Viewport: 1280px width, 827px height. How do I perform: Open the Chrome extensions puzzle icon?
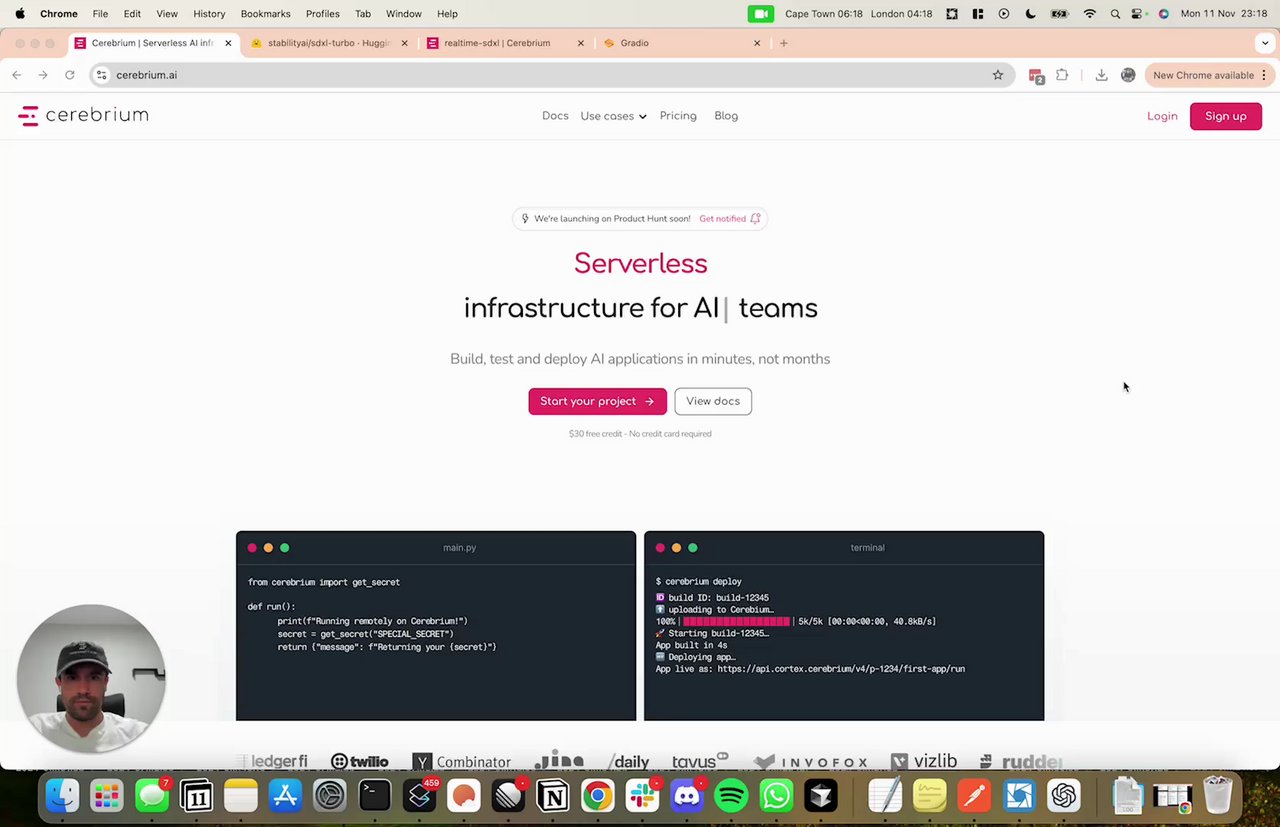click(x=1062, y=75)
